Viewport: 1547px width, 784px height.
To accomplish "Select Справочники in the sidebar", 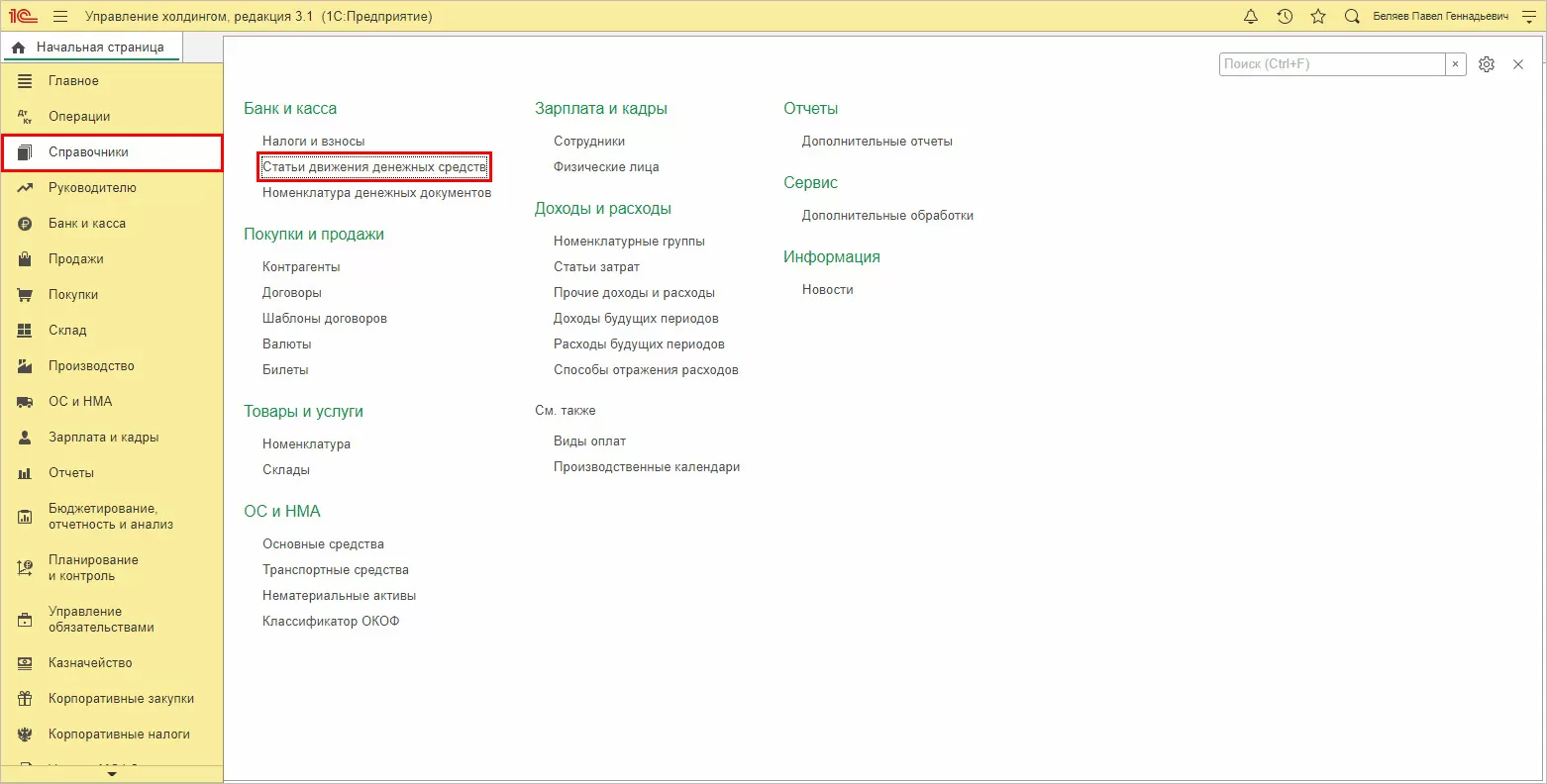I will (112, 152).
